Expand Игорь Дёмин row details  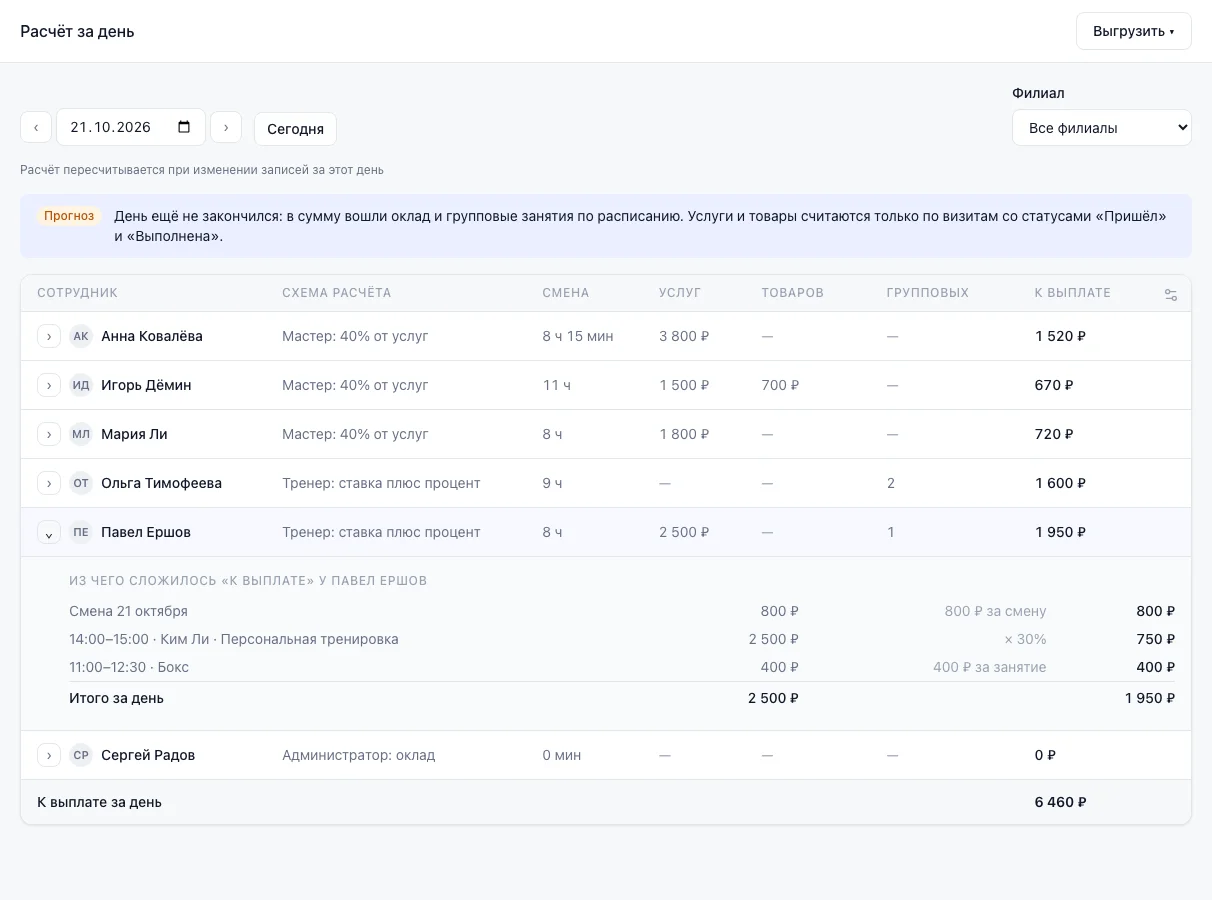click(x=49, y=385)
